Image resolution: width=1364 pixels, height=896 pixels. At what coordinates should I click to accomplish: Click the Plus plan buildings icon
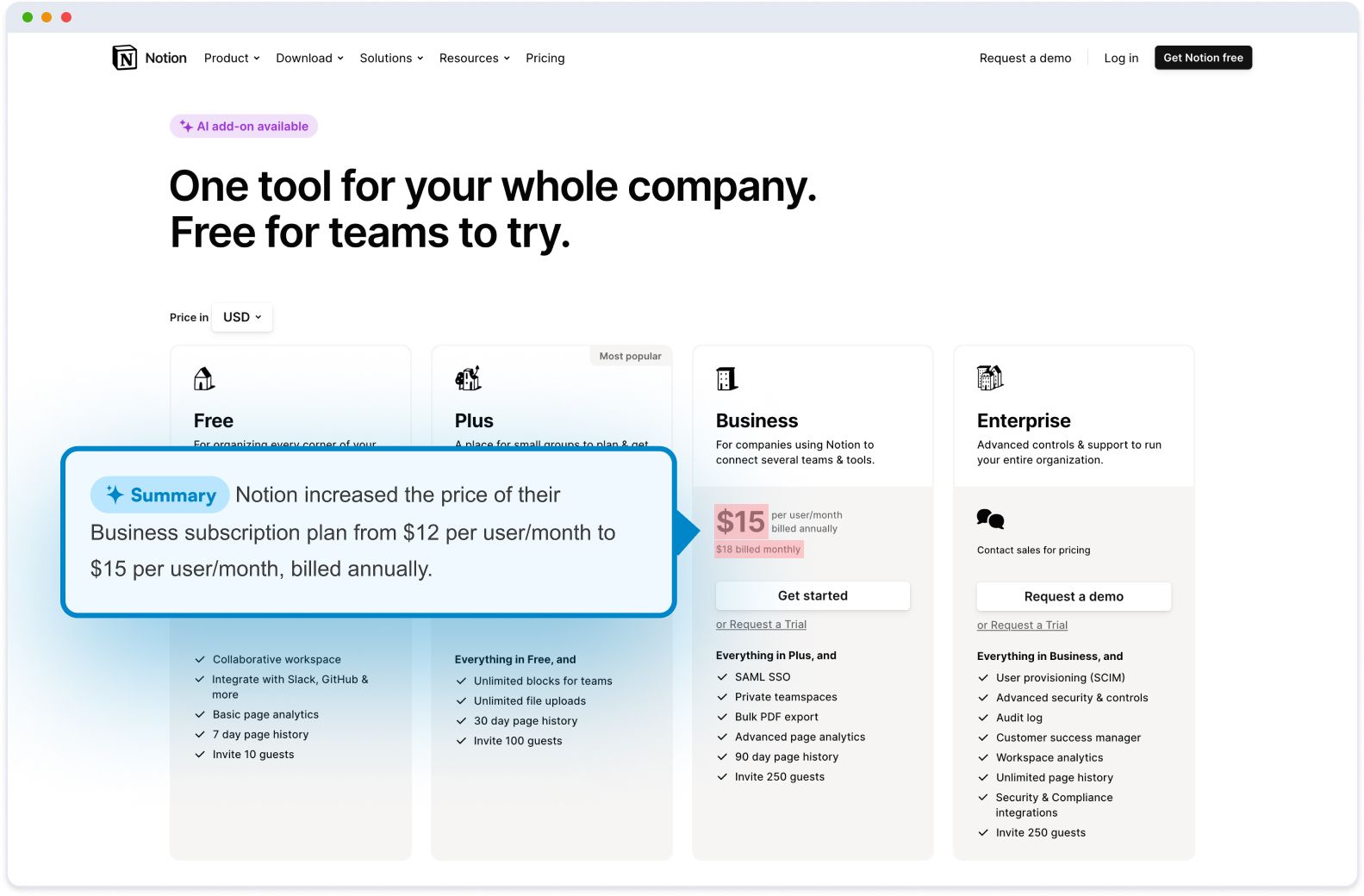(x=468, y=378)
